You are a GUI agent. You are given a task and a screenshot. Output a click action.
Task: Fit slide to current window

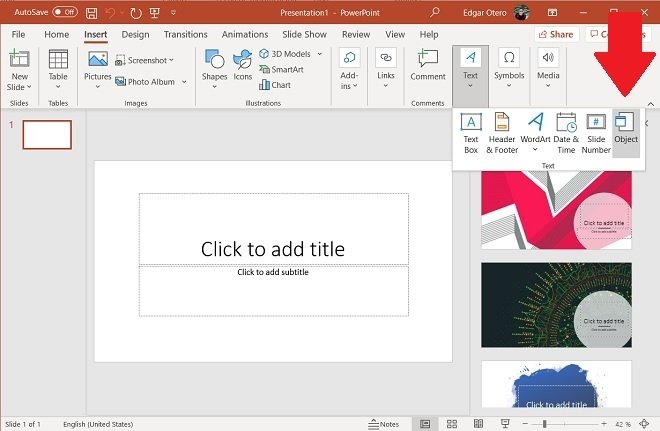[x=644, y=424]
